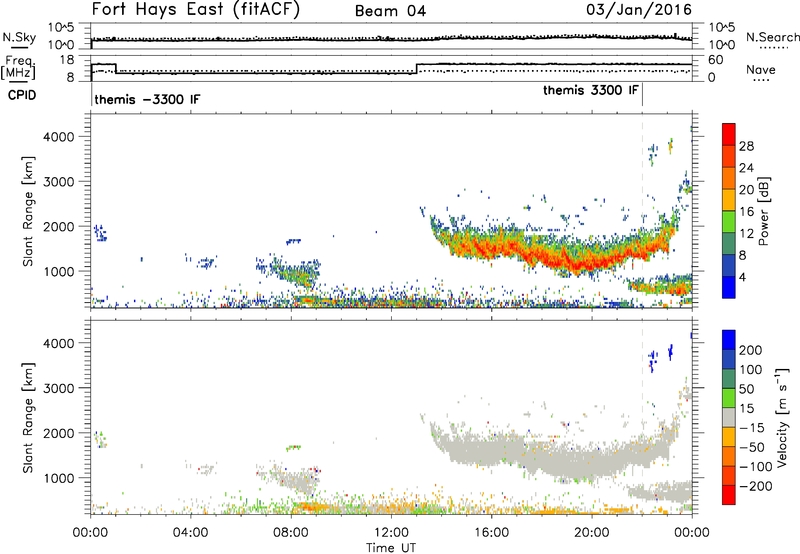Image resolution: width=800 pixels, height=554 pixels.
Task: Click the blue bottom of power colorbar
Action: pos(729,287)
